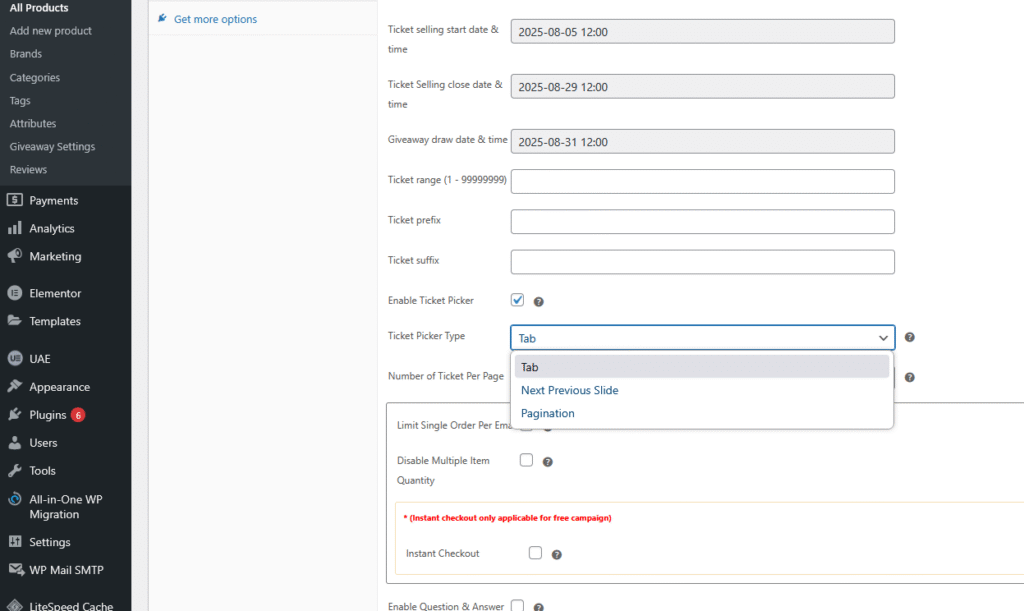Image resolution: width=1024 pixels, height=611 pixels.
Task: Click the Analytics bar chart icon
Action: [15, 228]
